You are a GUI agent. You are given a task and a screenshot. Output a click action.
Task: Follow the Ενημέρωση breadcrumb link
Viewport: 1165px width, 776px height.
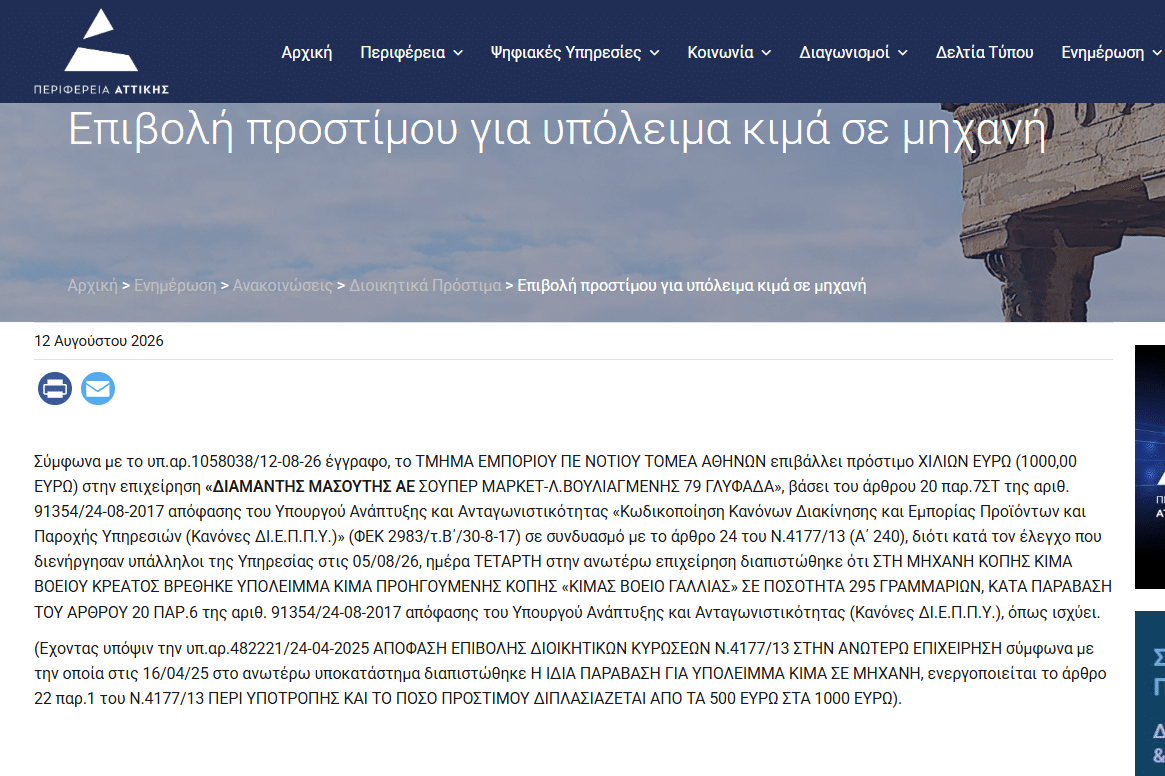click(175, 285)
